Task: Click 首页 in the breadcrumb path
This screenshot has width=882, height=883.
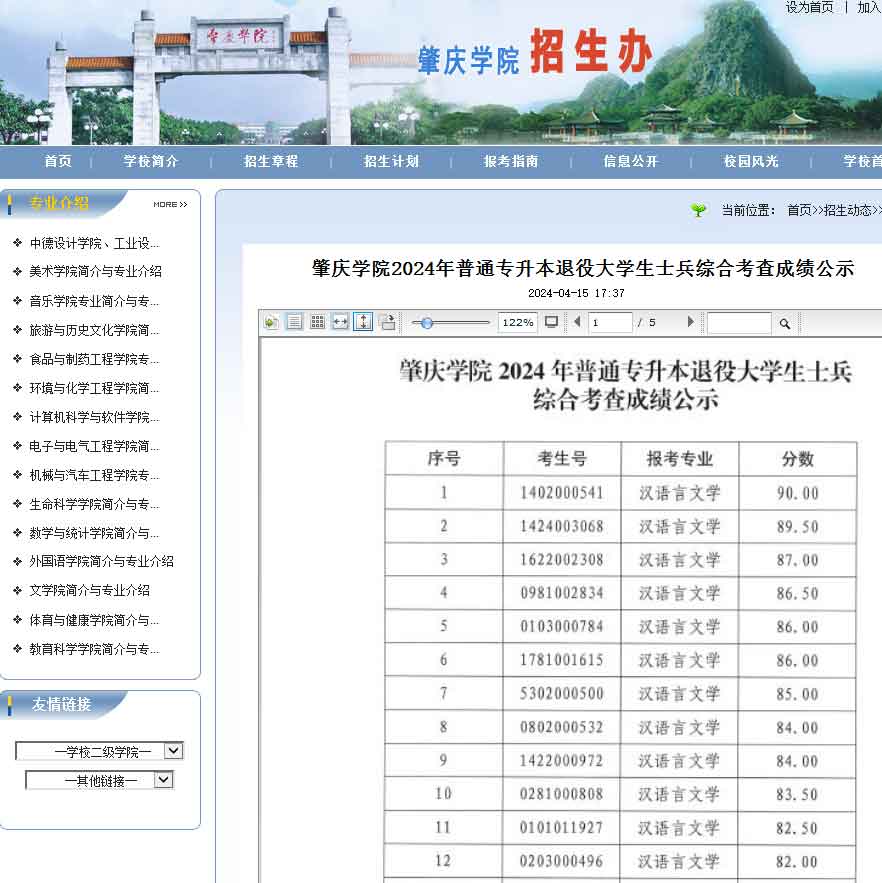Action: [799, 211]
